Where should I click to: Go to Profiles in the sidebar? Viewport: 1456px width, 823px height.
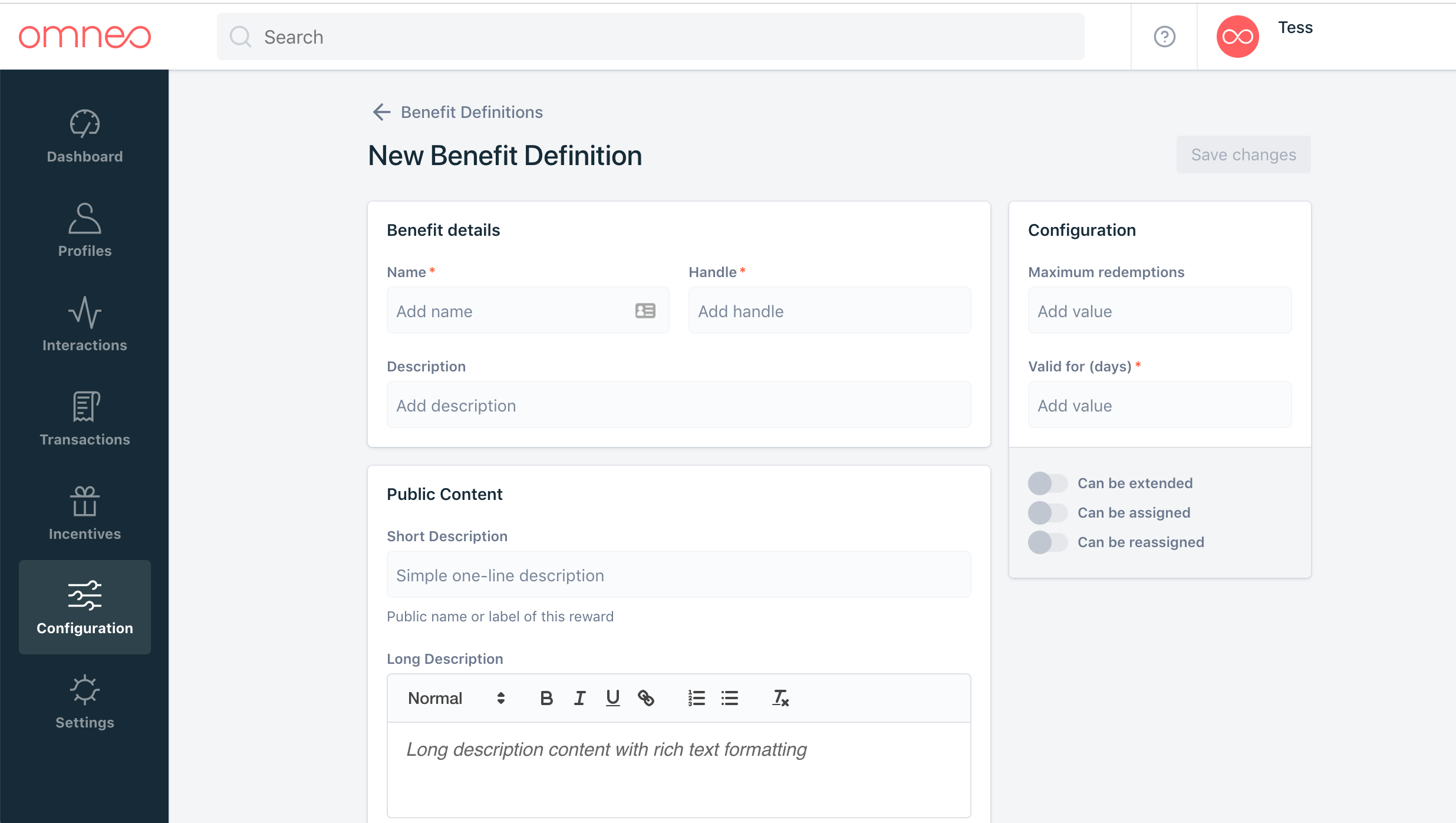point(85,231)
